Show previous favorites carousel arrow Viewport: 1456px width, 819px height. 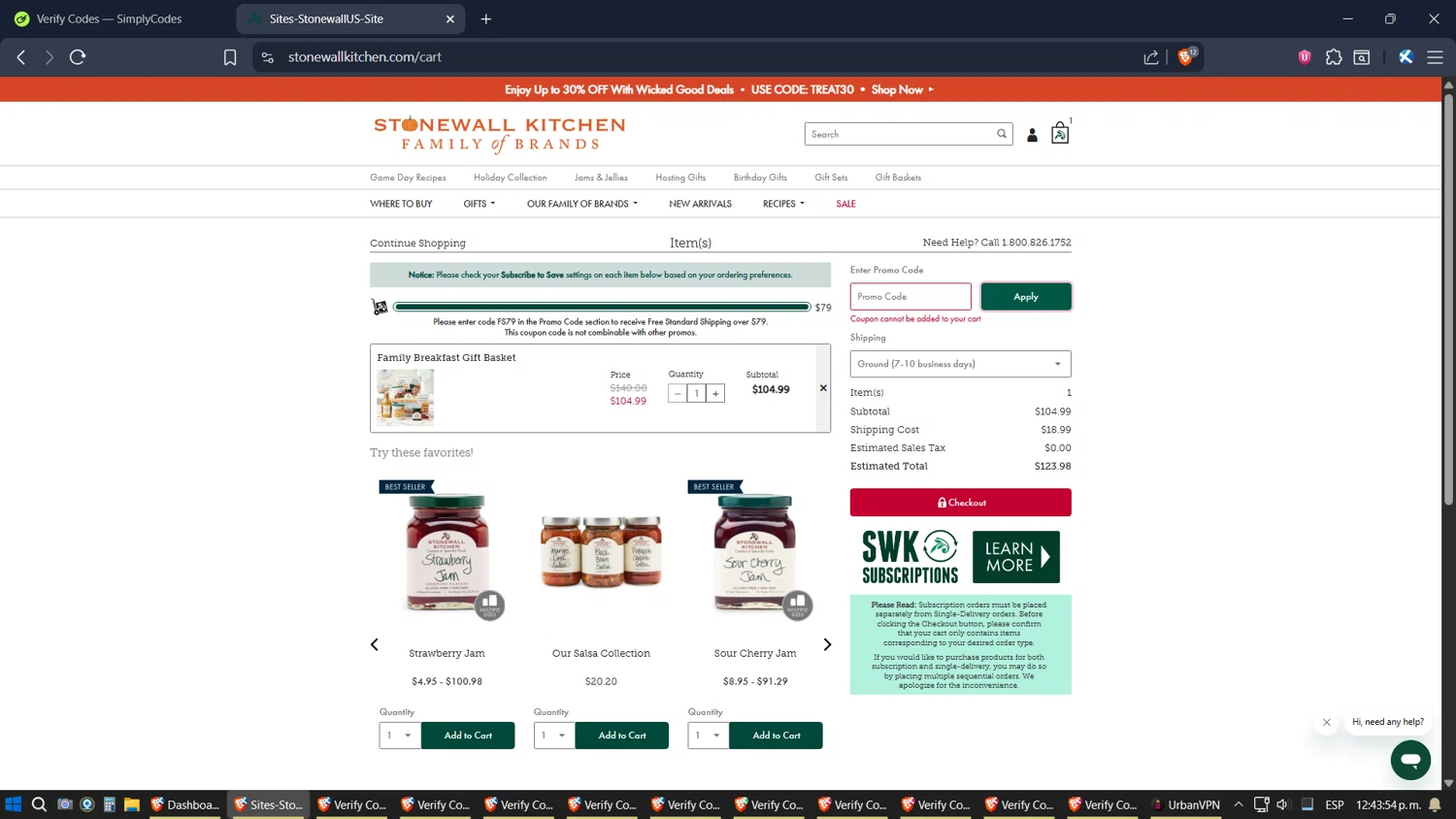(x=375, y=644)
